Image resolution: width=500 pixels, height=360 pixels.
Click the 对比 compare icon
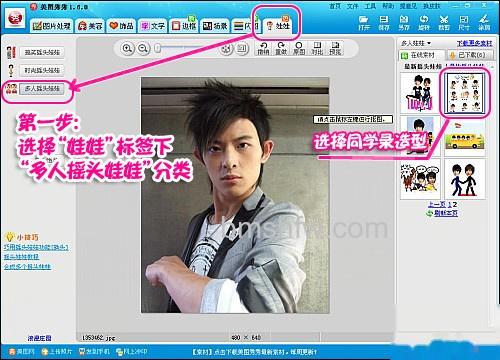pos(317,48)
